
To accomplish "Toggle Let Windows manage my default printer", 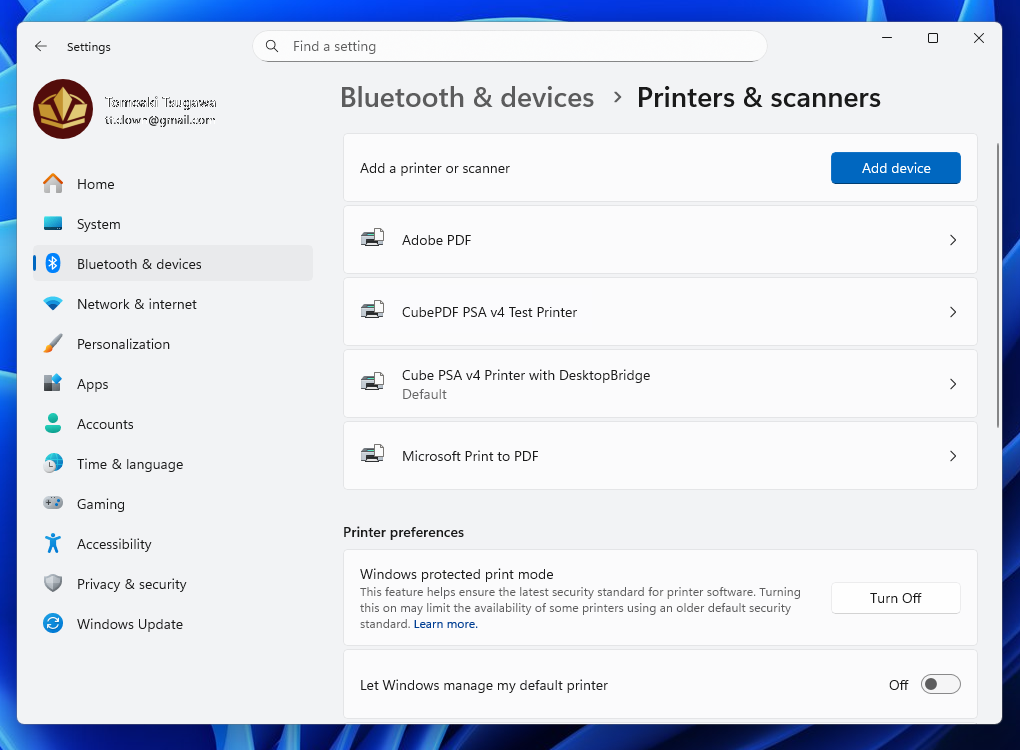I will pos(939,684).
